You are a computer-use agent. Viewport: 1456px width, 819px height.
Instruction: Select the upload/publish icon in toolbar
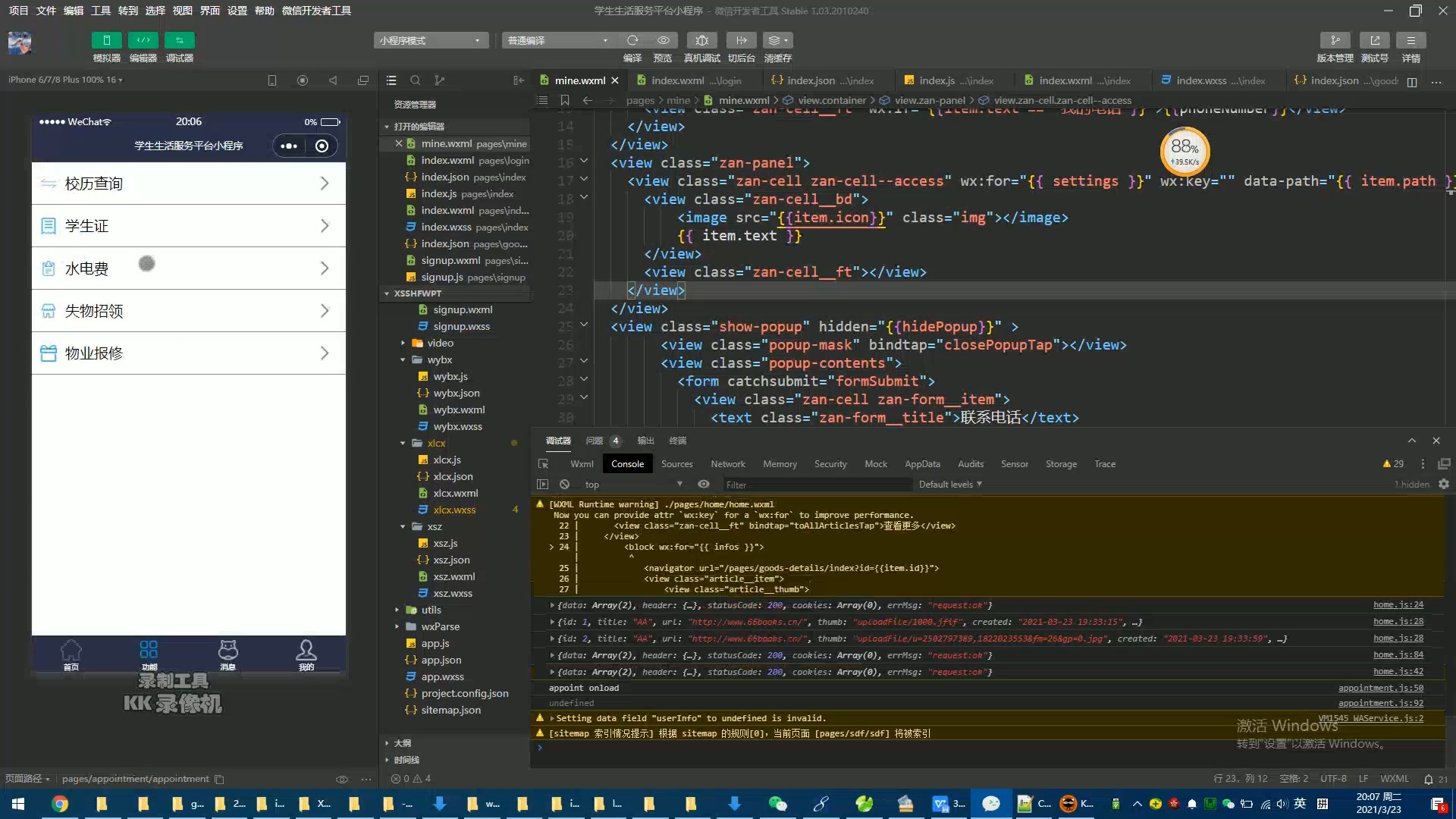point(1375,40)
